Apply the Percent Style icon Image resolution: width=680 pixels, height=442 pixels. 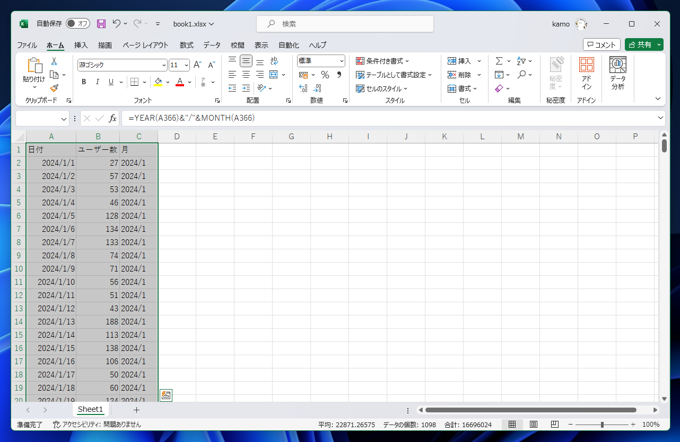coord(325,75)
